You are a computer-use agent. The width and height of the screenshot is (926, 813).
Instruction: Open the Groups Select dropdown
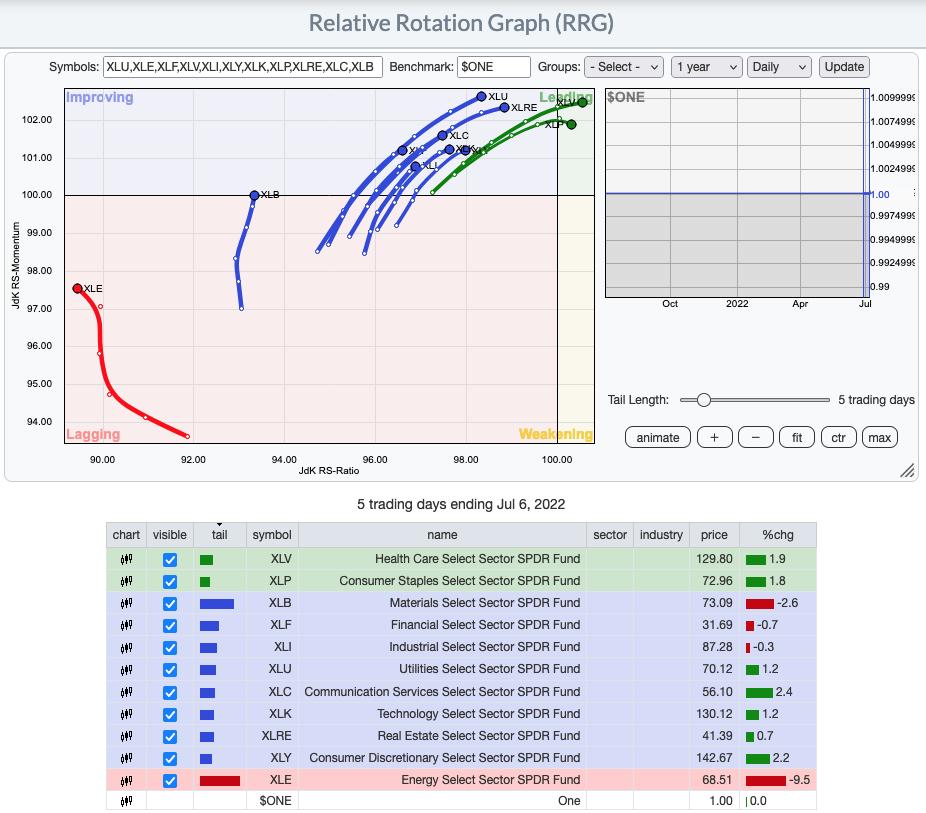tap(624, 67)
